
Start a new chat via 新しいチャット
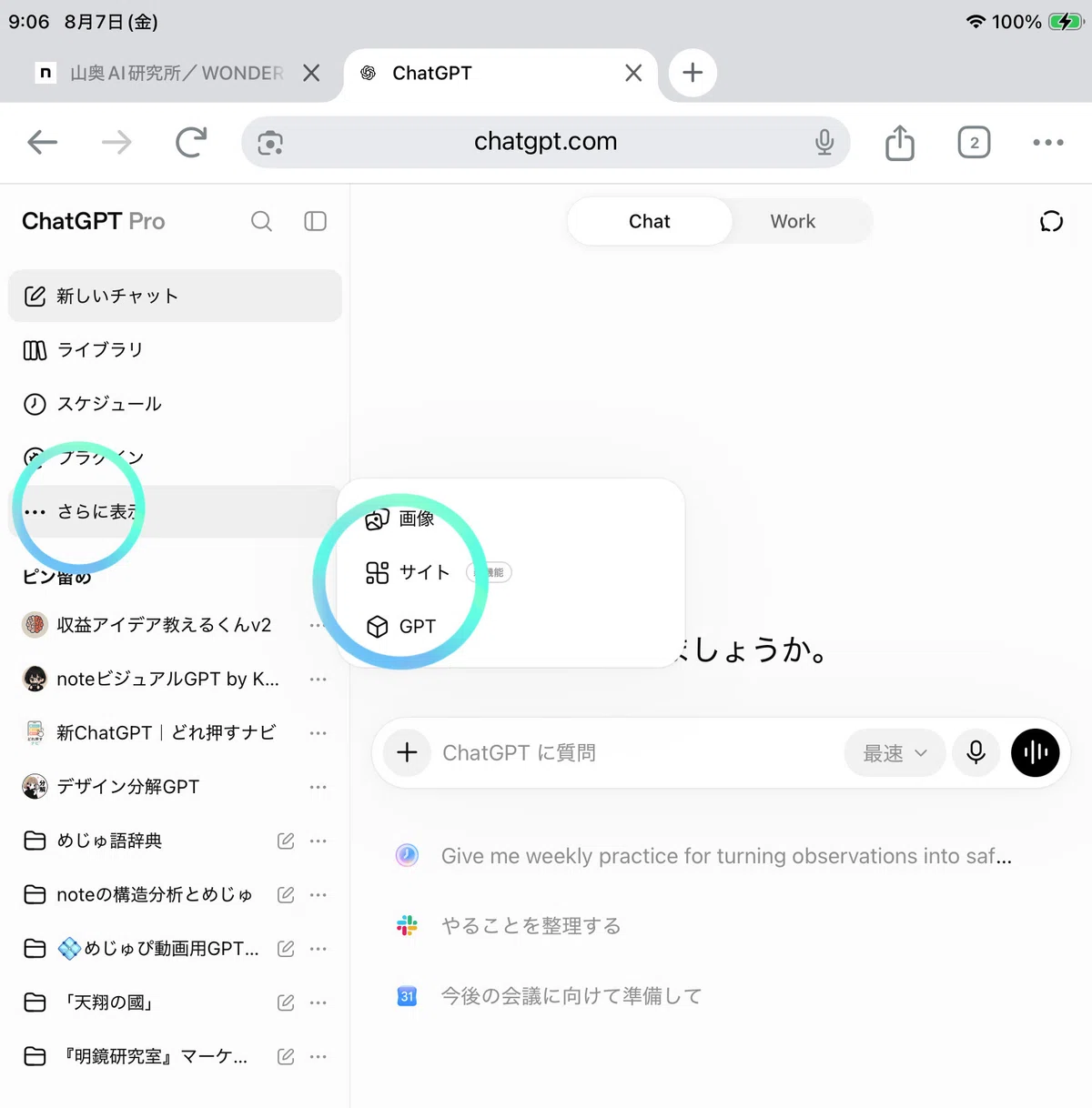click(175, 296)
